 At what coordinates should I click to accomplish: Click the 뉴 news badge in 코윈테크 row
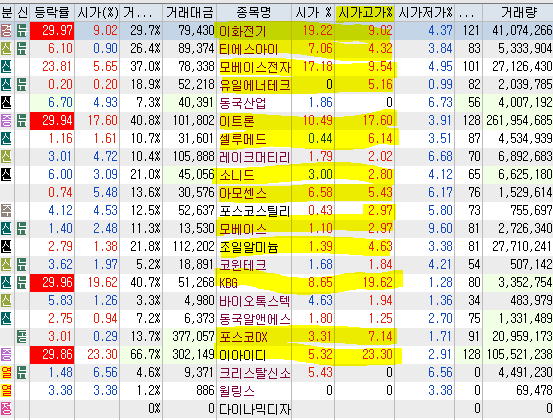click(x=22, y=264)
